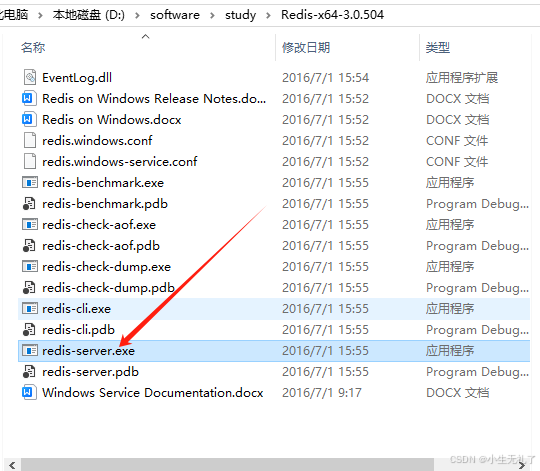
Task: Click the application icon of redis-server.exe
Action: point(30,350)
